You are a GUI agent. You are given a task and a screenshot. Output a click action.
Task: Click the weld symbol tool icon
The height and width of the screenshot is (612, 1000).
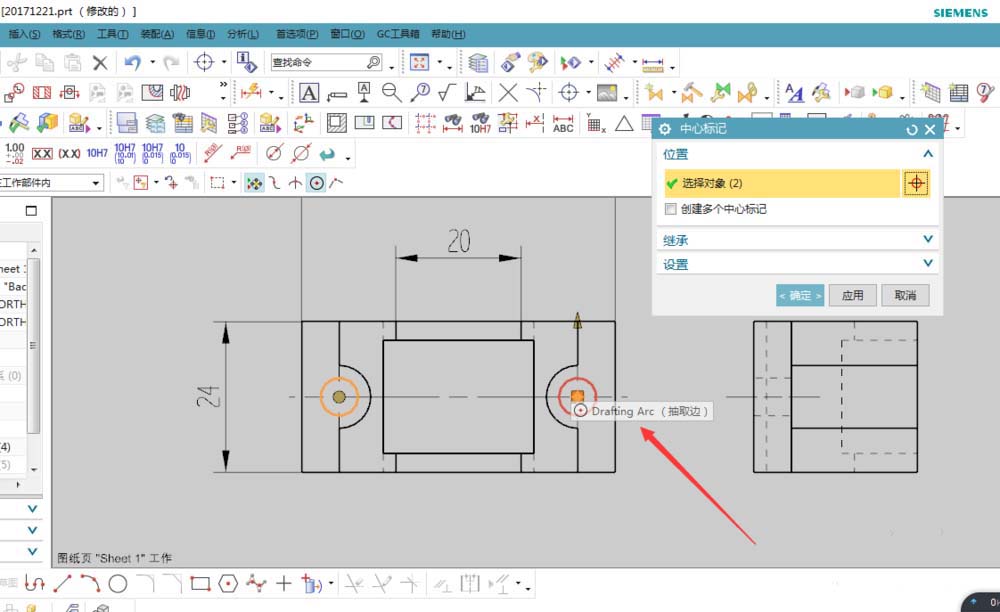[x=475, y=93]
